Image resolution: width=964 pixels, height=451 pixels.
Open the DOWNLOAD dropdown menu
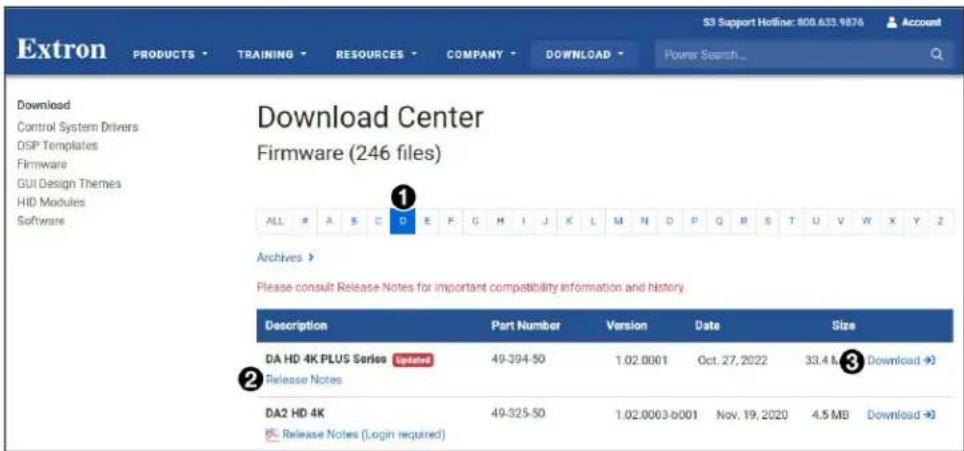[585, 55]
